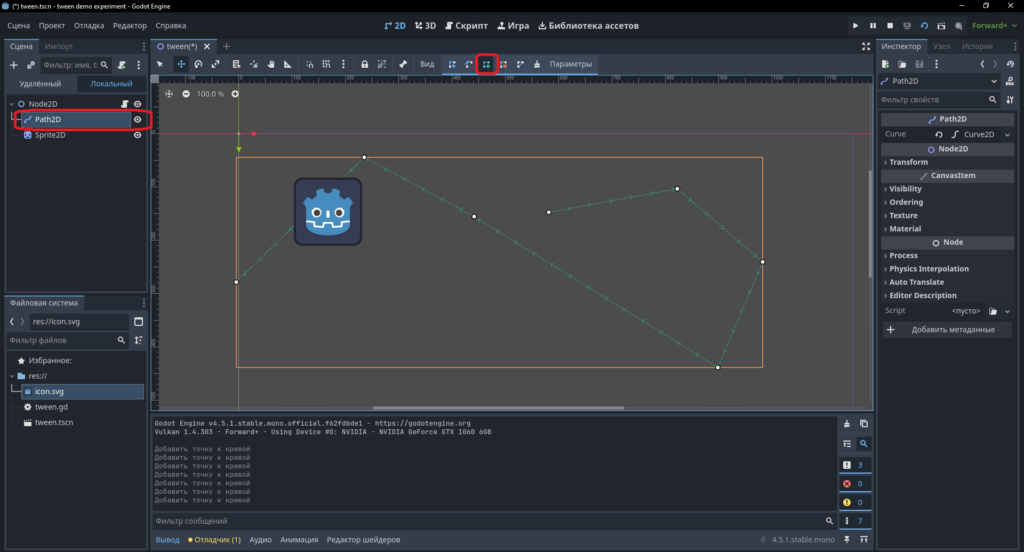Toggle visibility of root Node2D
This screenshot has height=552, width=1024.
click(x=138, y=104)
